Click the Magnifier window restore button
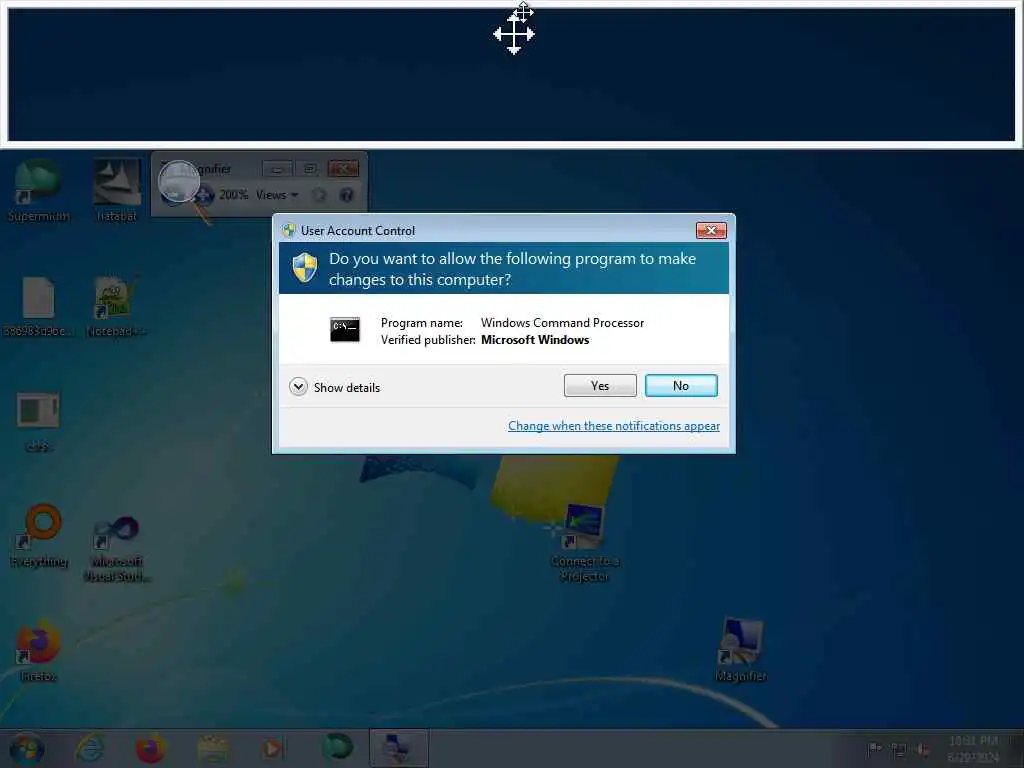1024x768 pixels. click(x=310, y=169)
